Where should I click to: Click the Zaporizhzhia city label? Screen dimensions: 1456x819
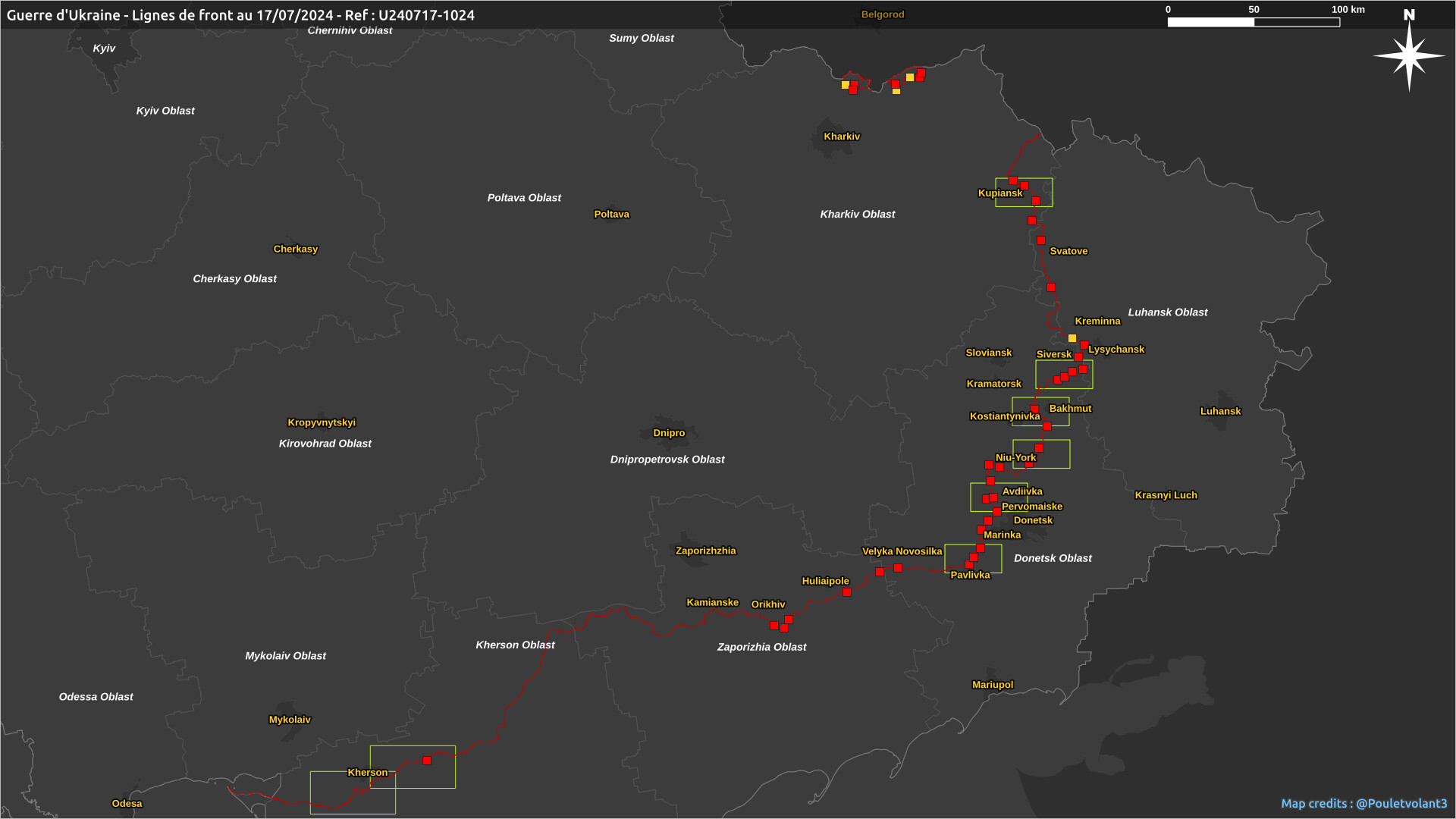coord(705,551)
